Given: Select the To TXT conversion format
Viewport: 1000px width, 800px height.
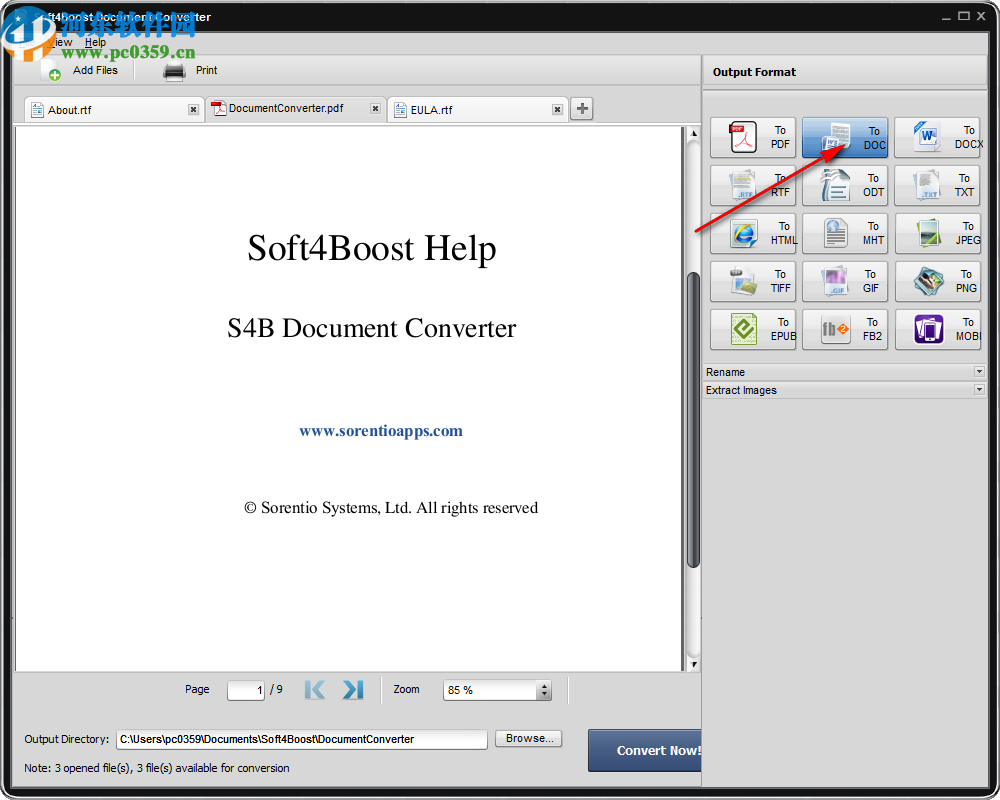Looking at the screenshot, I should click(937, 185).
